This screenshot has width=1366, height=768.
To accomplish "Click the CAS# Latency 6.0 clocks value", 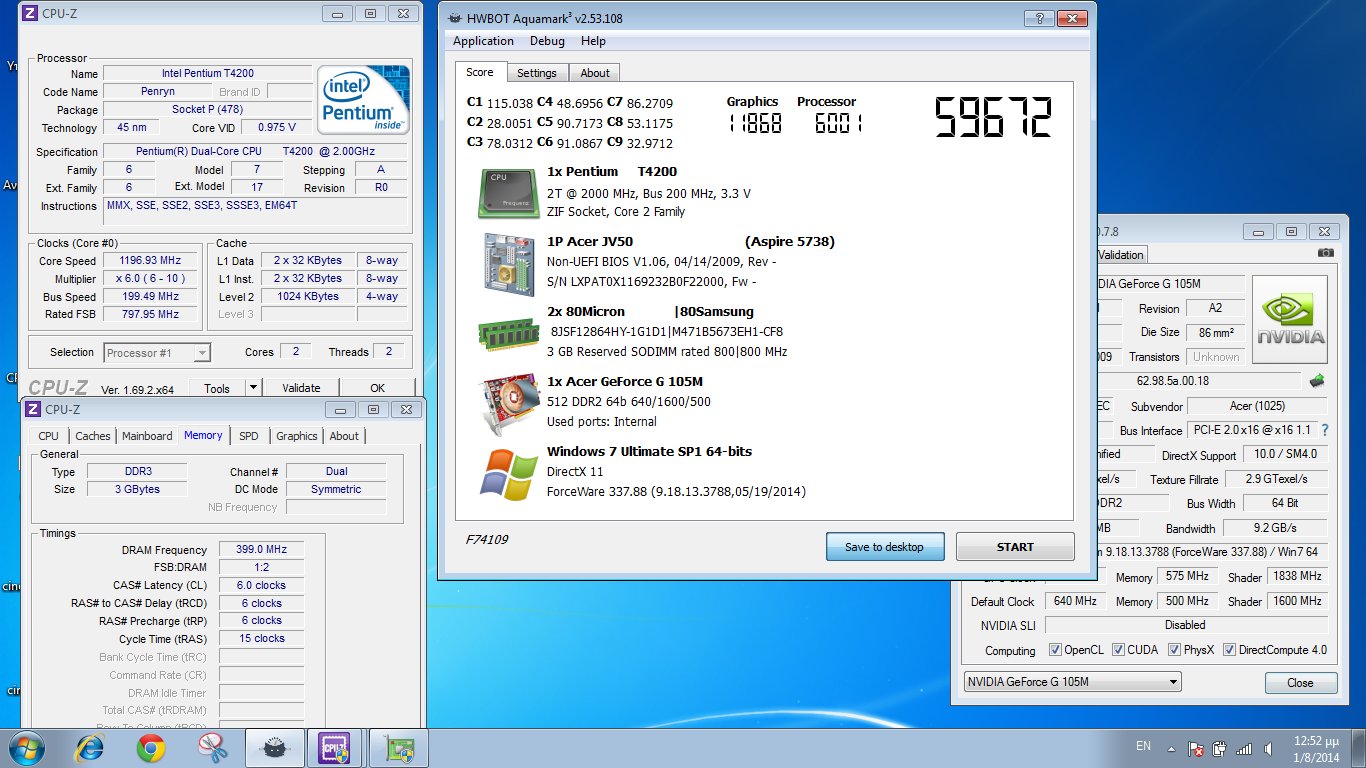I will click(261, 585).
